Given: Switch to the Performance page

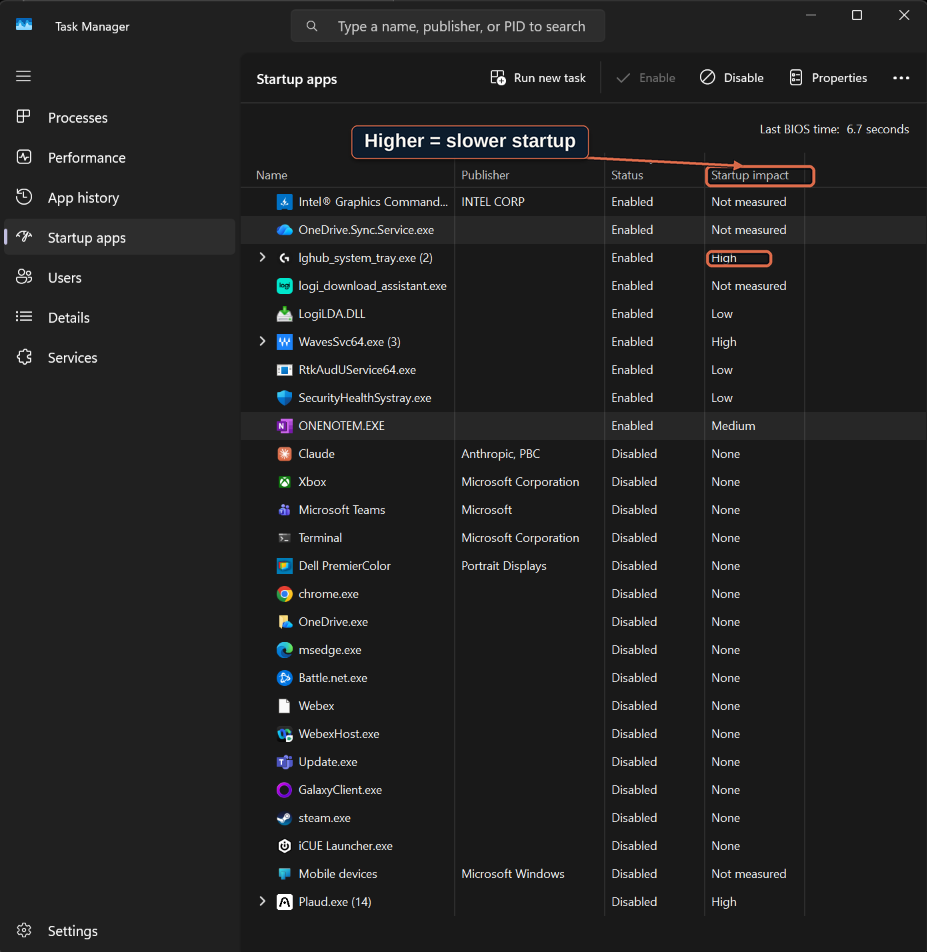Looking at the screenshot, I should coord(120,157).
